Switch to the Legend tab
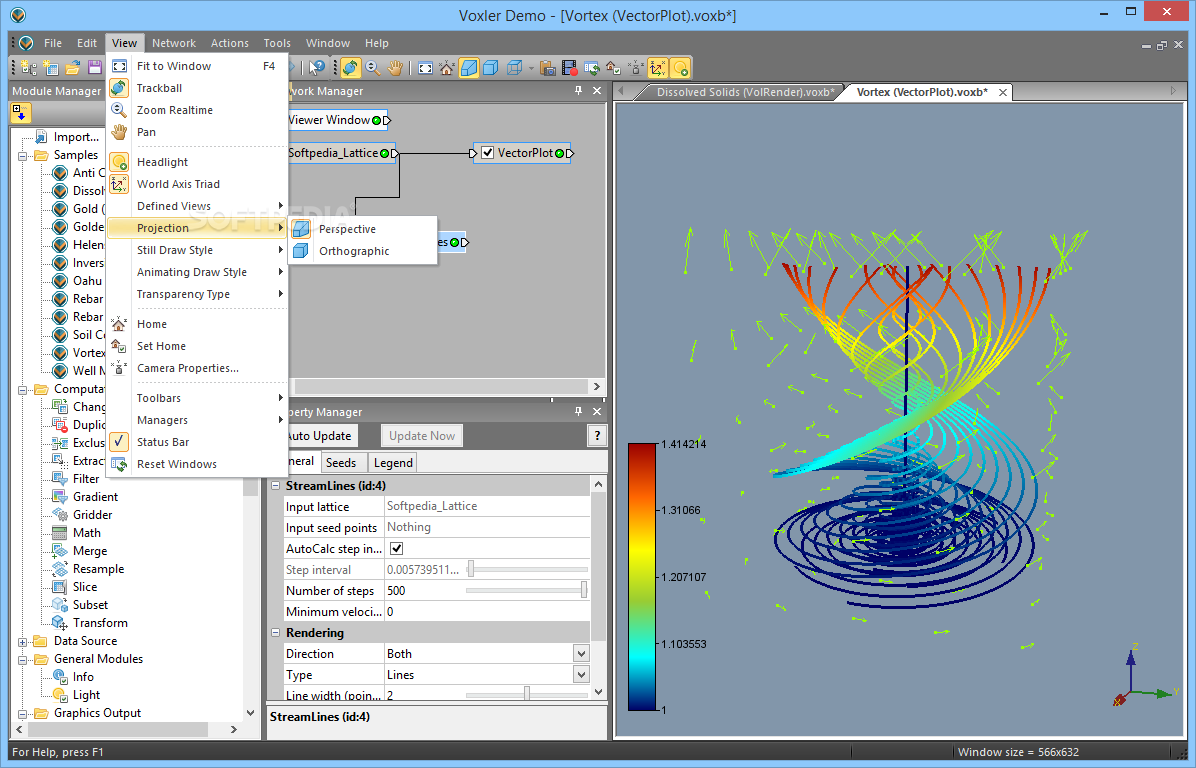The image size is (1196, 768). [393, 462]
